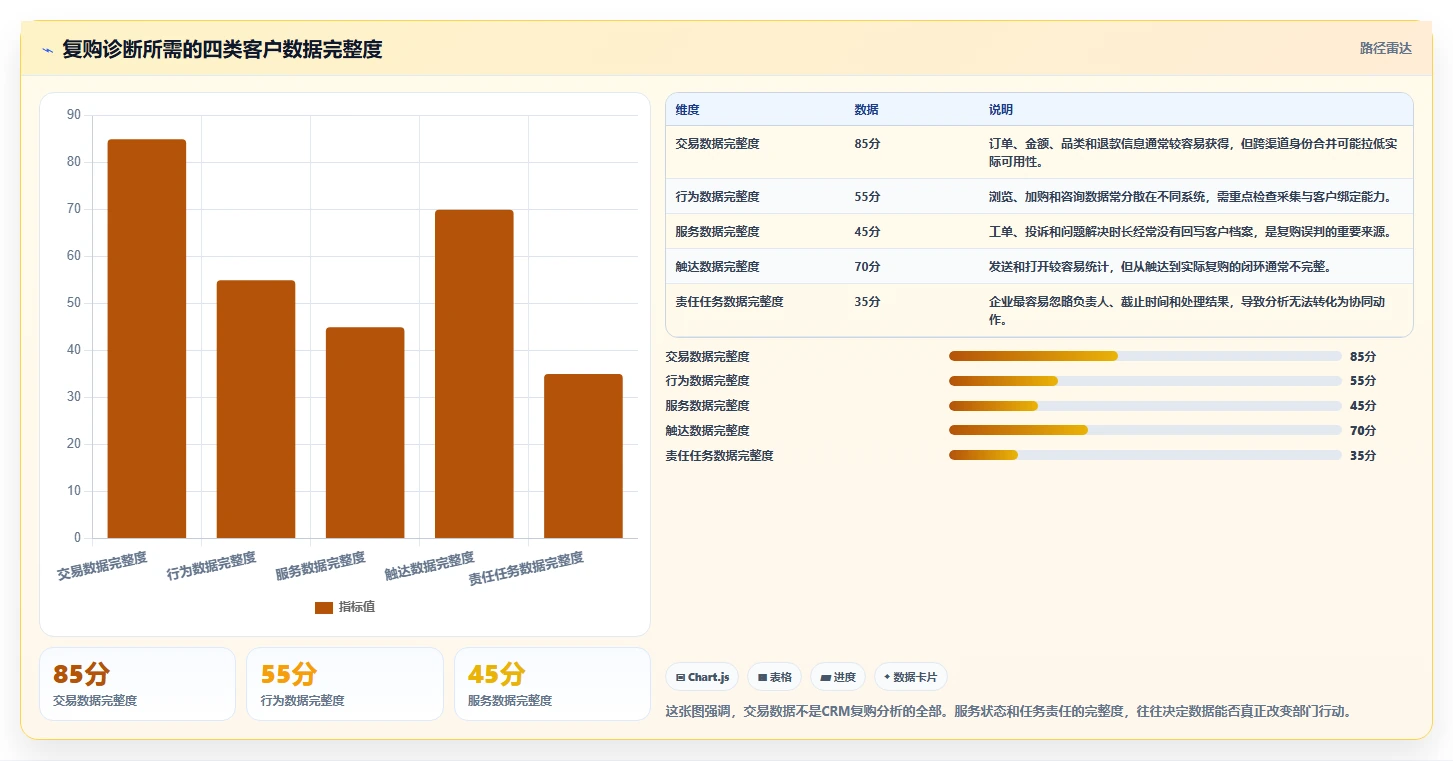1453x761 pixels.
Task: Click the 服务数据完整度 cell in table
Action: tap(718, 232)
